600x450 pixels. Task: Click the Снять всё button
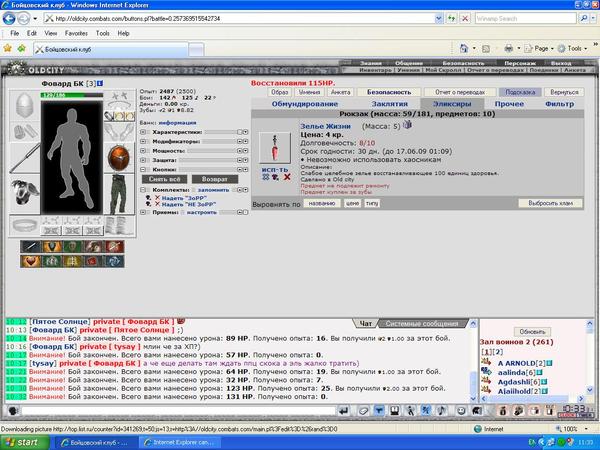coord(165,179)
